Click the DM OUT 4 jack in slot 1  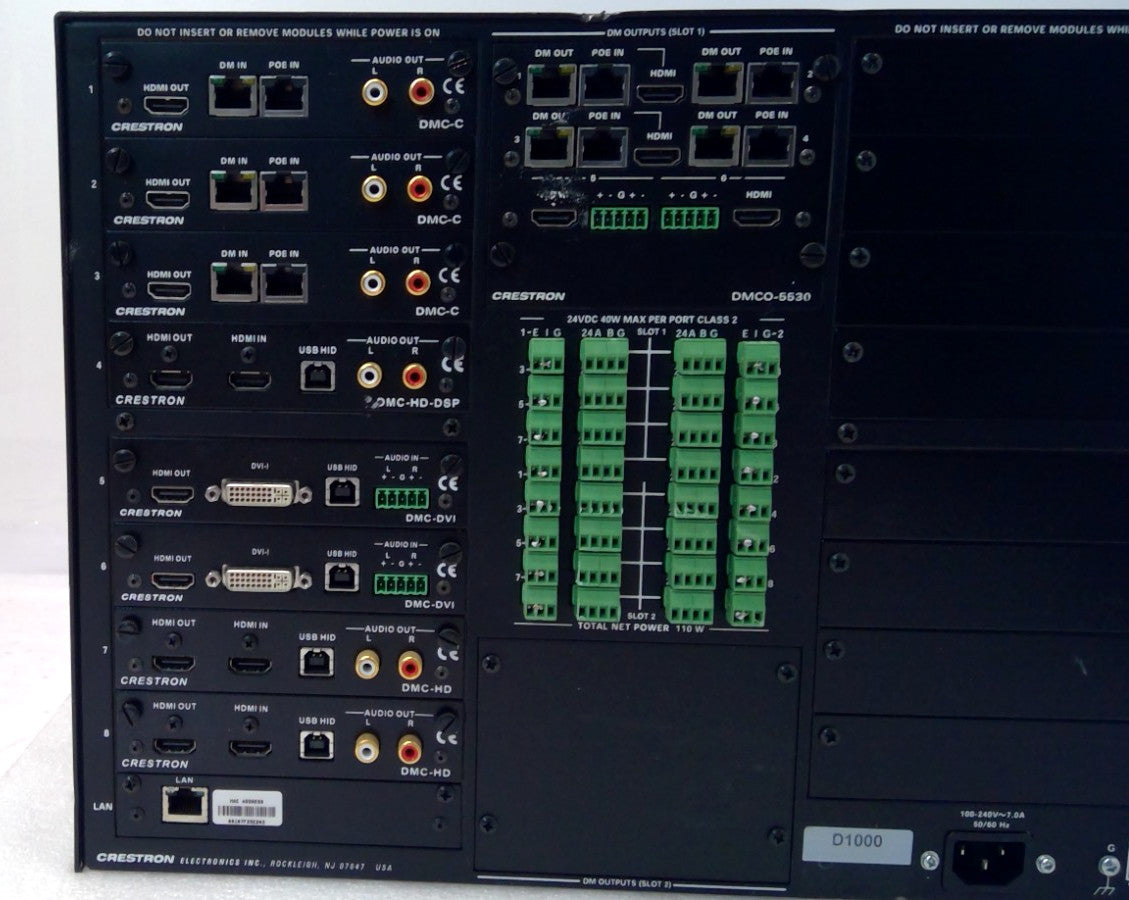coord(714,146)
